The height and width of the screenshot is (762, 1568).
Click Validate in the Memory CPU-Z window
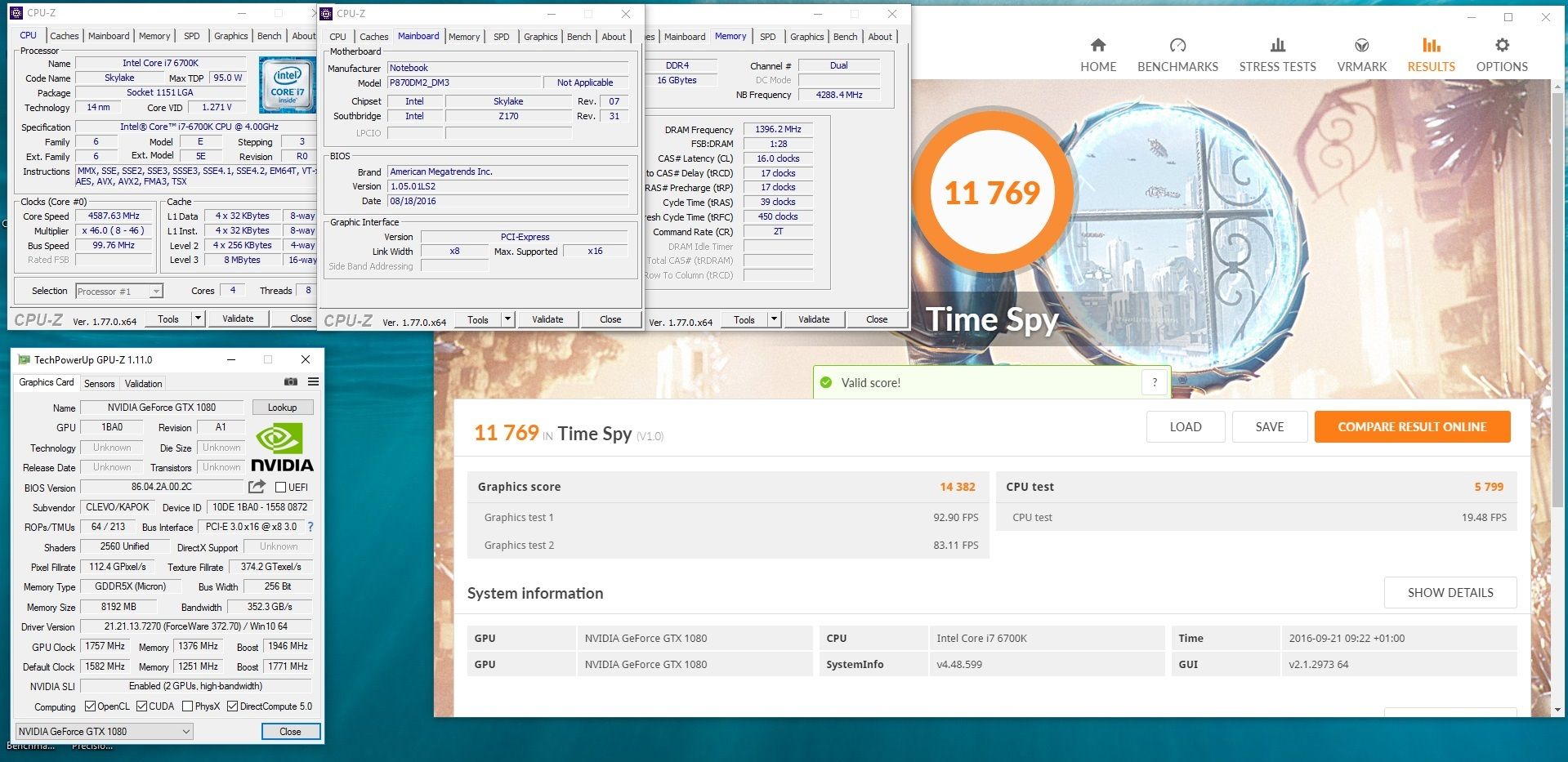(814, 319)
